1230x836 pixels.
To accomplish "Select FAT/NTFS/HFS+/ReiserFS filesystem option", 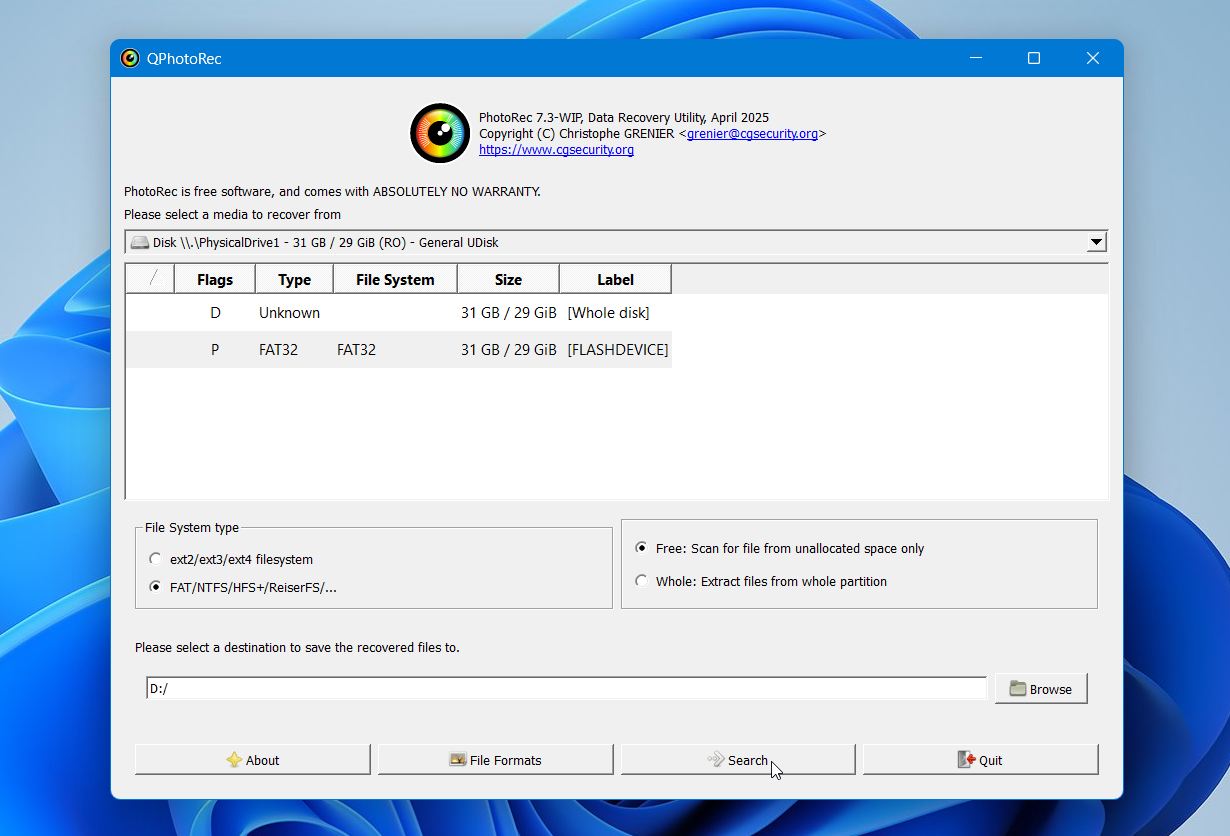I will click(x=155, y=587).
